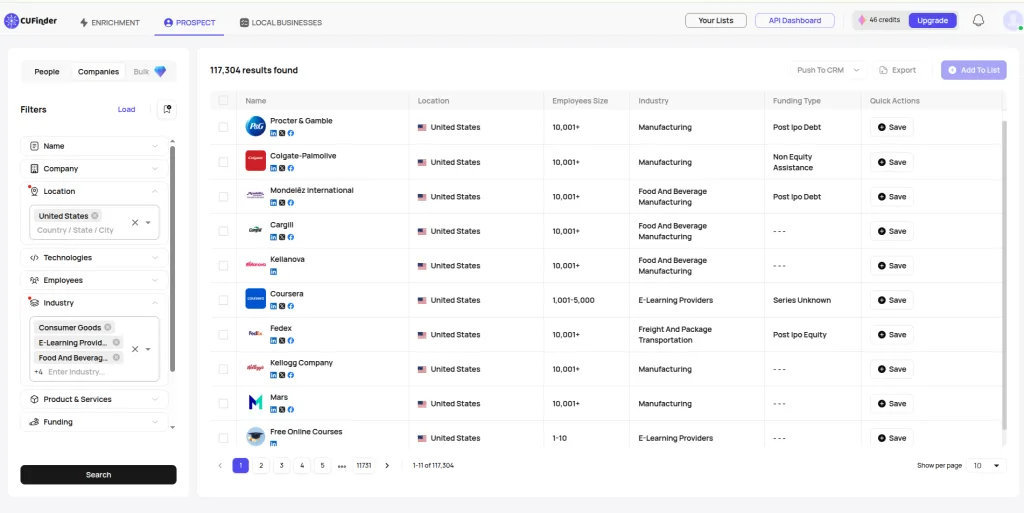Click the filters panel scrollbar
The image size is (1024, 513).
(172, 258)
